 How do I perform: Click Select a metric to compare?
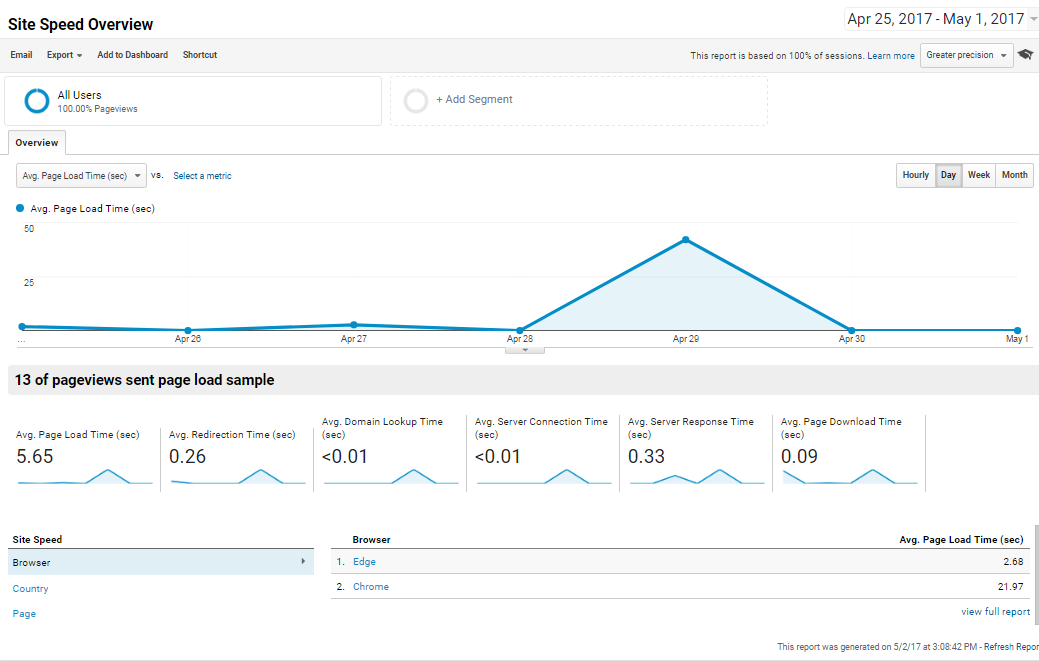point(202,175)
